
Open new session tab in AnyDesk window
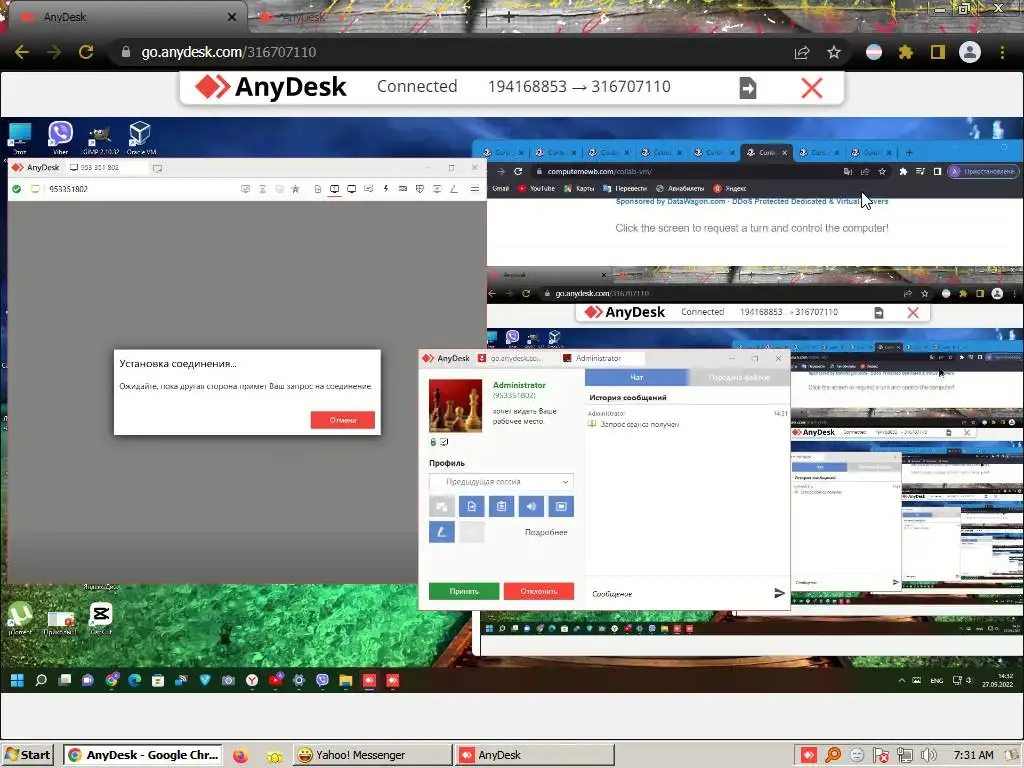pos(157,168)
